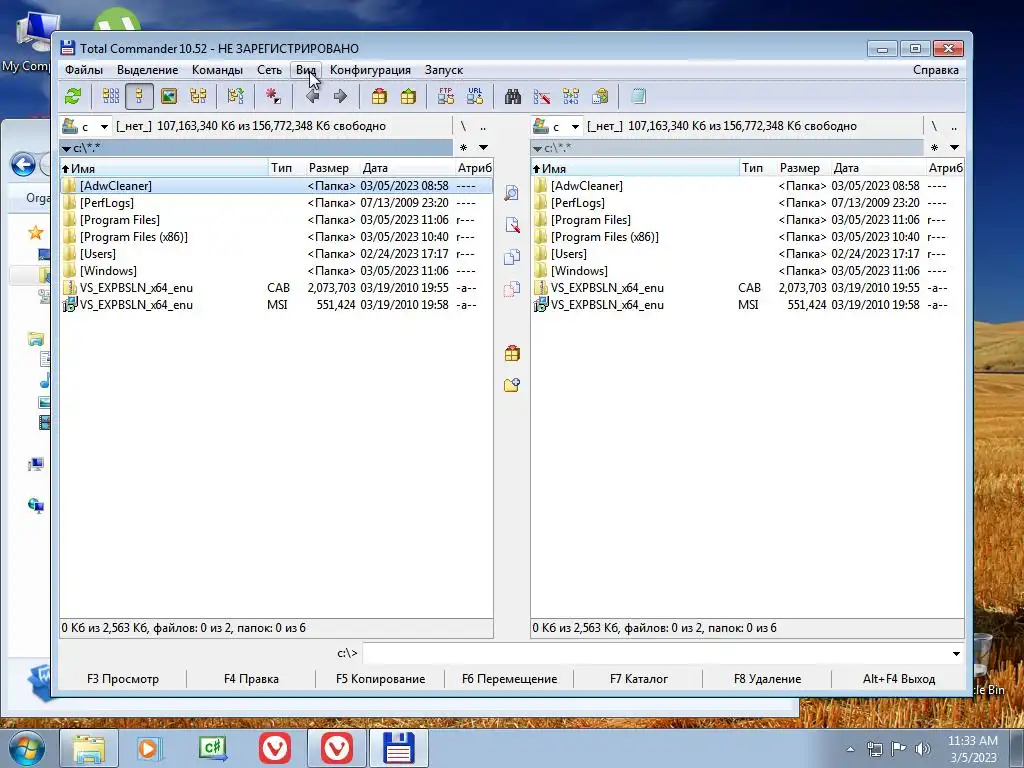Click the F5 Копирование button
The width and height of the screenshot is (1024, 768).
pyautogui.click(x=380, y=679)
